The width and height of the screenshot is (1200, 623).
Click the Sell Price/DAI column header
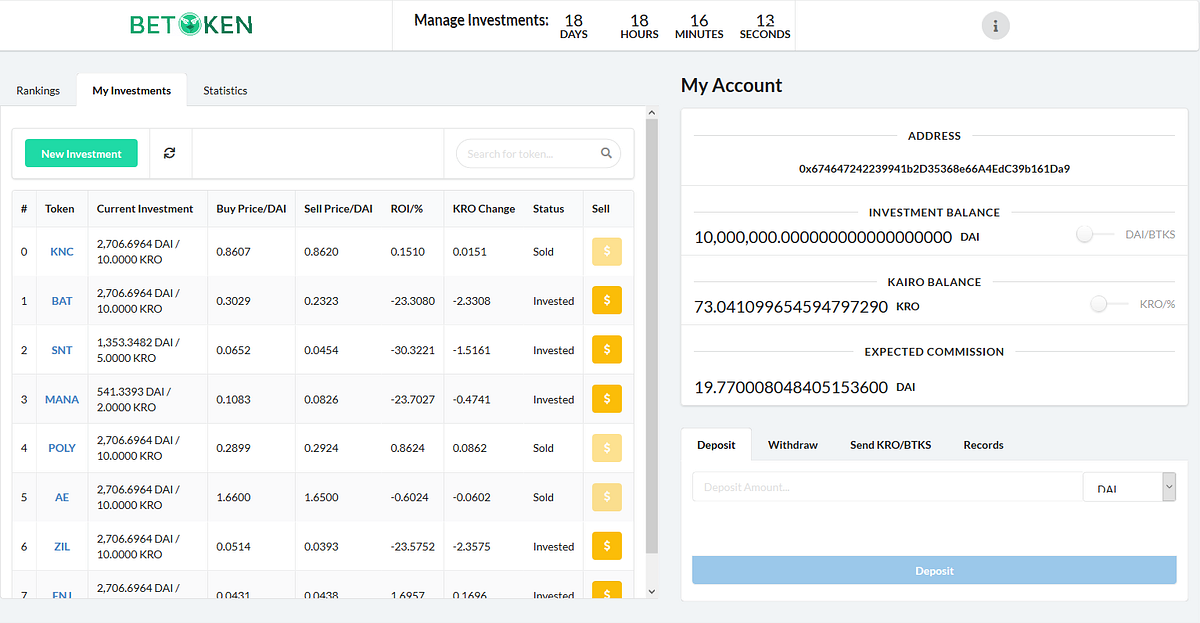pos(338,209)
